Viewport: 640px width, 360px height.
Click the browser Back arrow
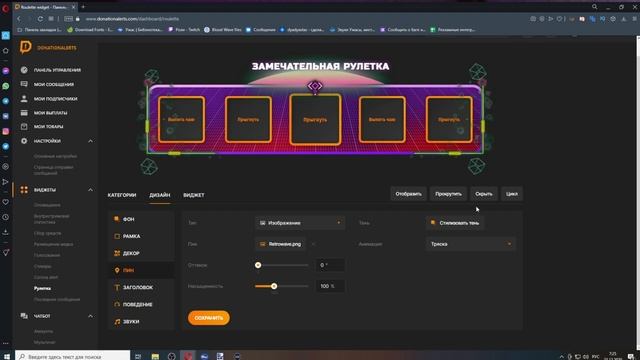pos(19,19)
